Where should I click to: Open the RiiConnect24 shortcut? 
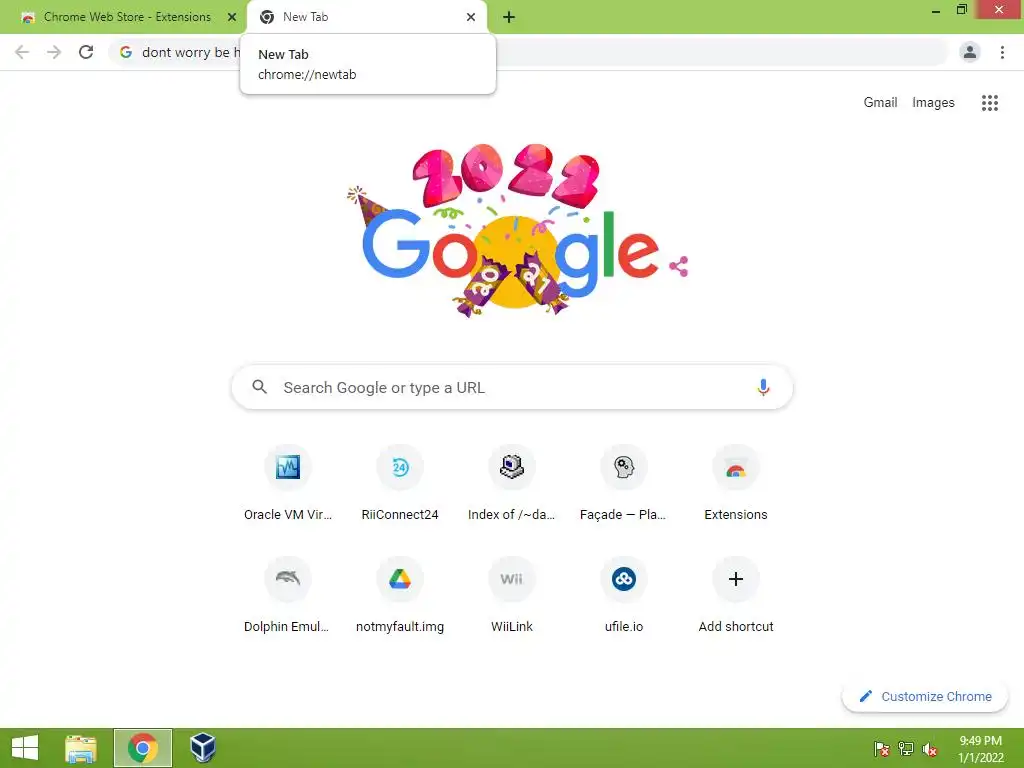click(x=400, y=484)
